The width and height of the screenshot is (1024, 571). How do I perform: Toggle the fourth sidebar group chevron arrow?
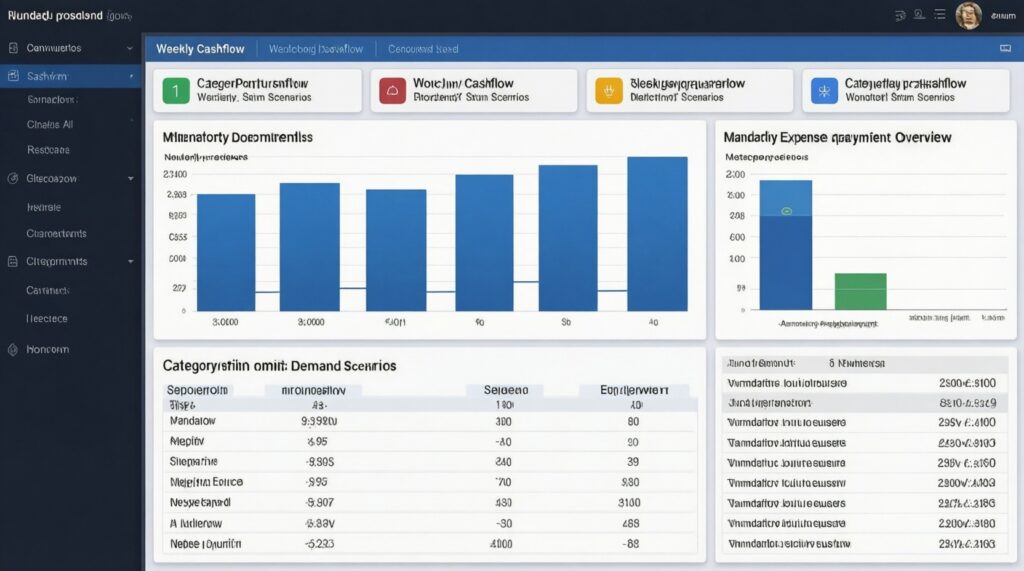[x=130, y=262]
